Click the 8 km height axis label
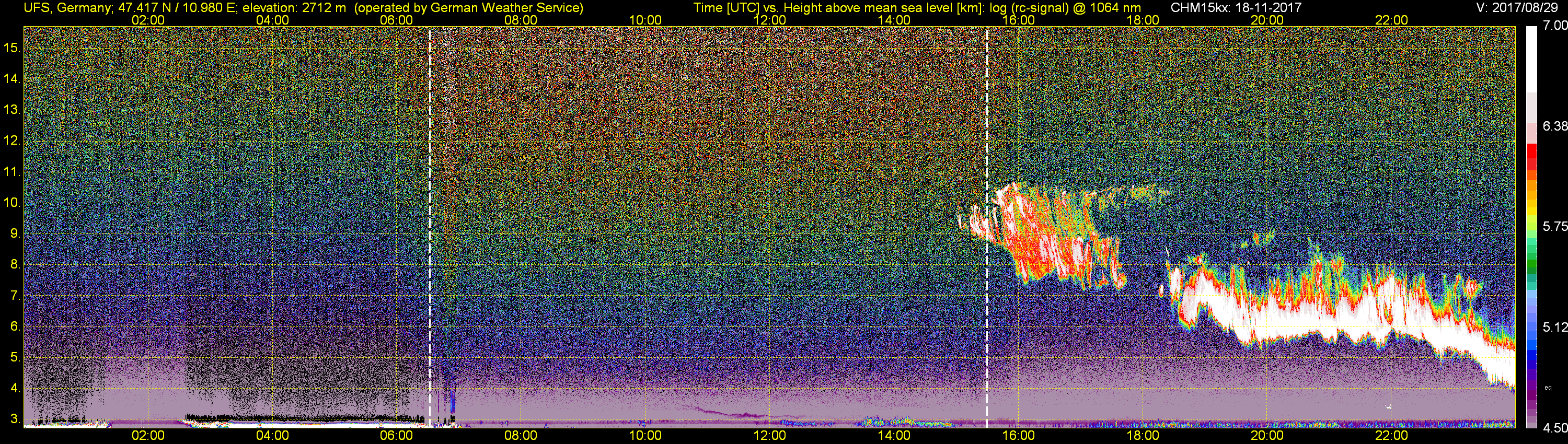Screen dimensions: 1568x444 tap(15, 265)
